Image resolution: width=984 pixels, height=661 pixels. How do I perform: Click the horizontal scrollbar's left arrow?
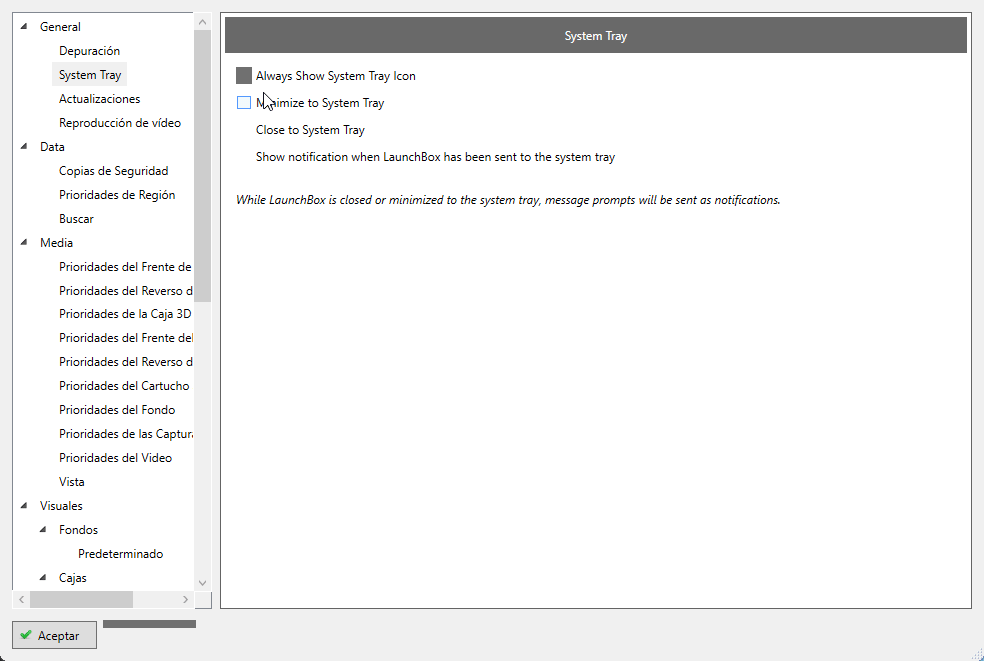click(20, 599)
